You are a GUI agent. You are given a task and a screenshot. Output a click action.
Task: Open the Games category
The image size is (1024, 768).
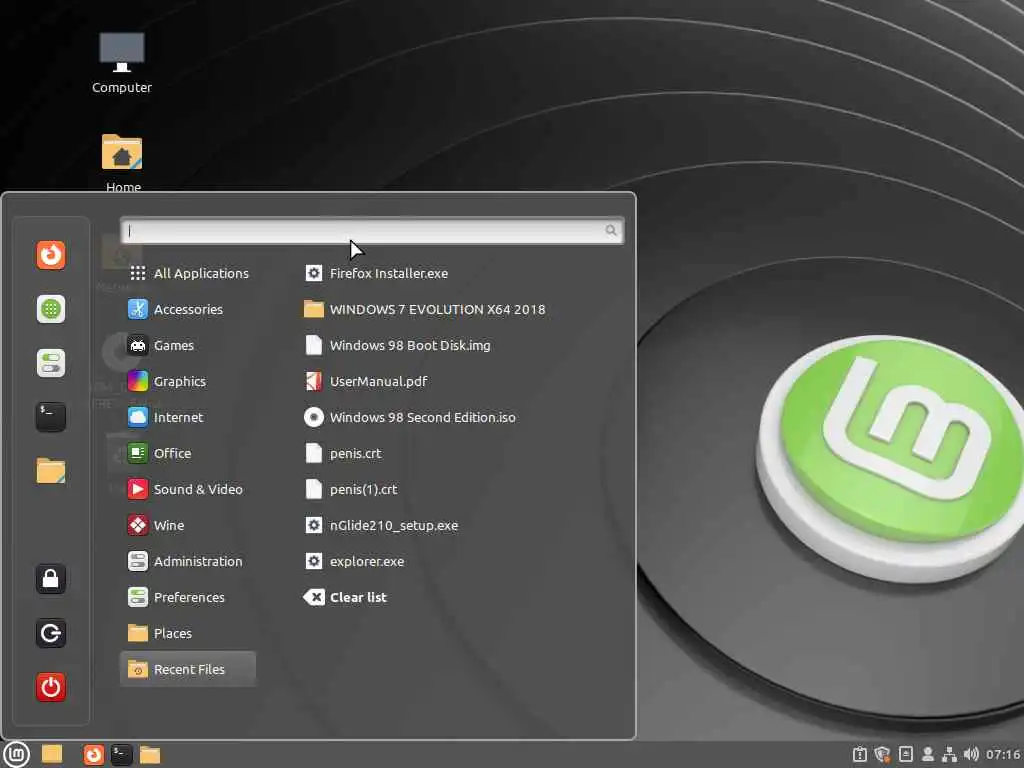pyautogui.click(x=188, y=345)
